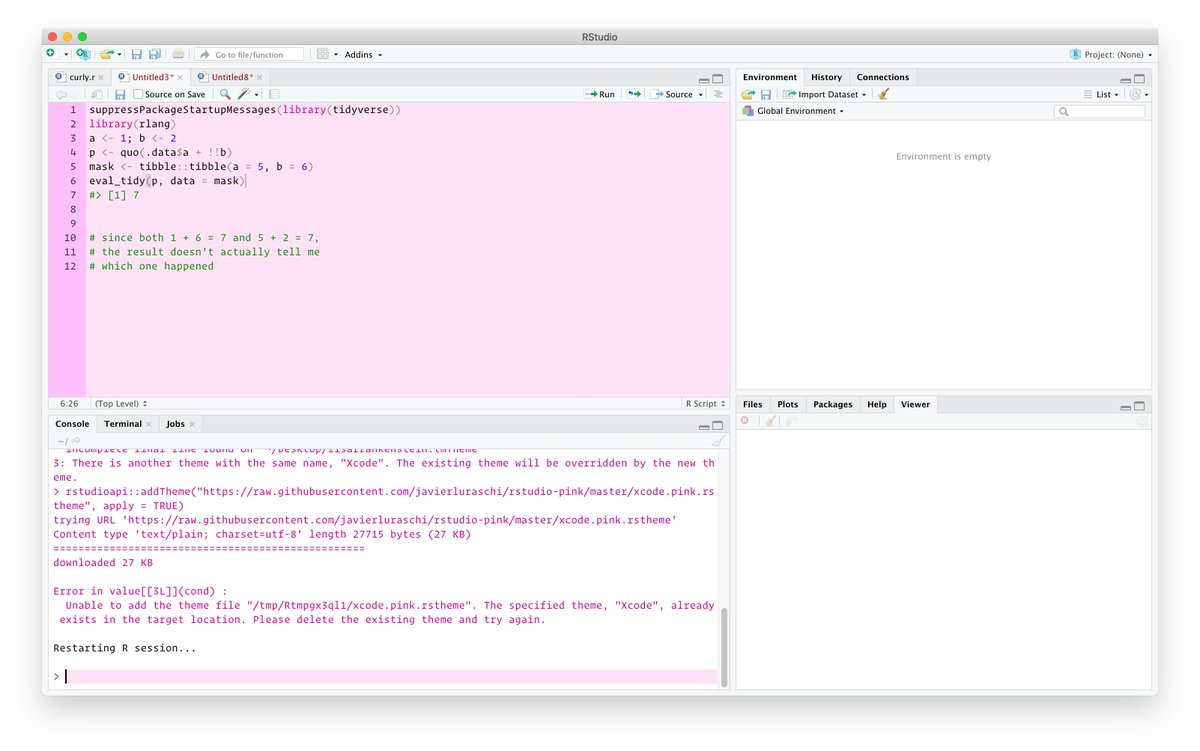Expand the Source options dropdown arrow
The width and height of the screenshot is (1200, 751).
tap(701, 94)
